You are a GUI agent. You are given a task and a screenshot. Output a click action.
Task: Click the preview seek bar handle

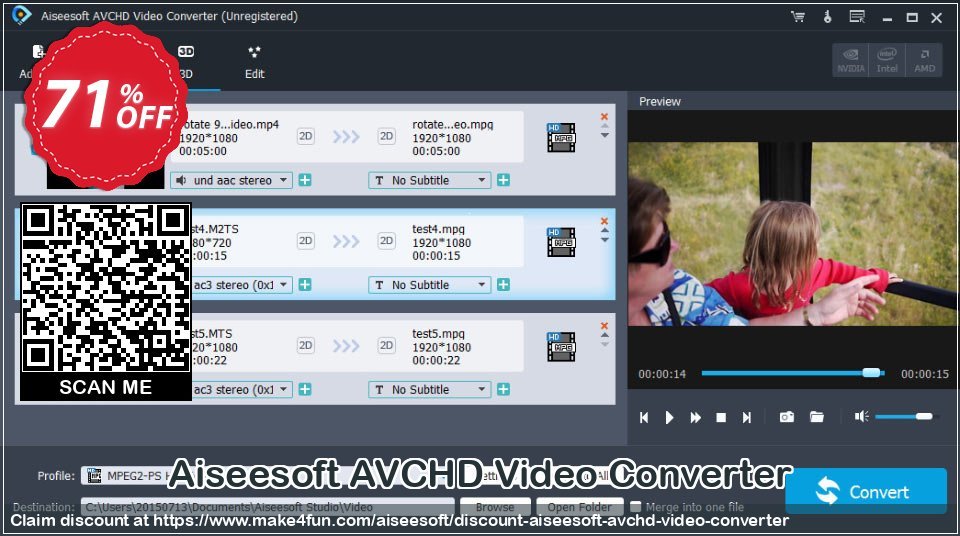pos(871,373)
